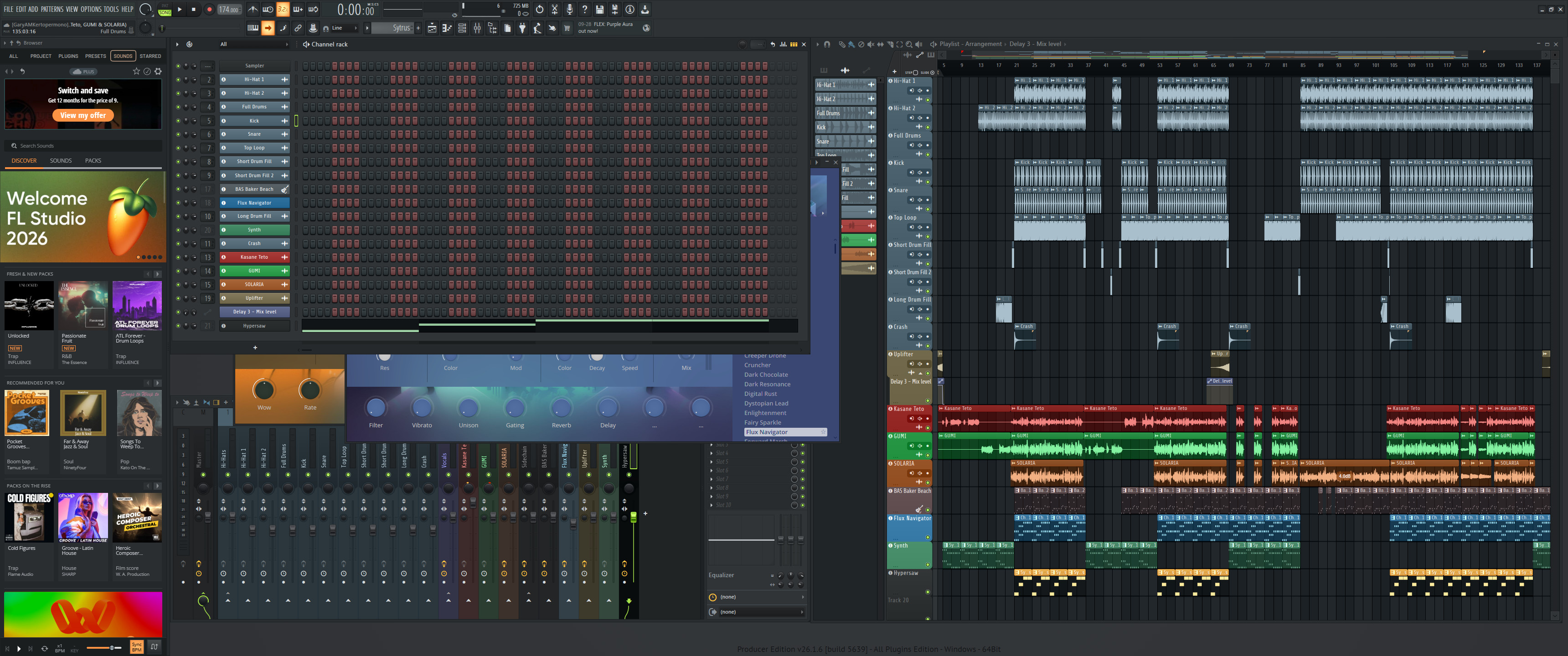Open the FILE menu

pos(9,9)
